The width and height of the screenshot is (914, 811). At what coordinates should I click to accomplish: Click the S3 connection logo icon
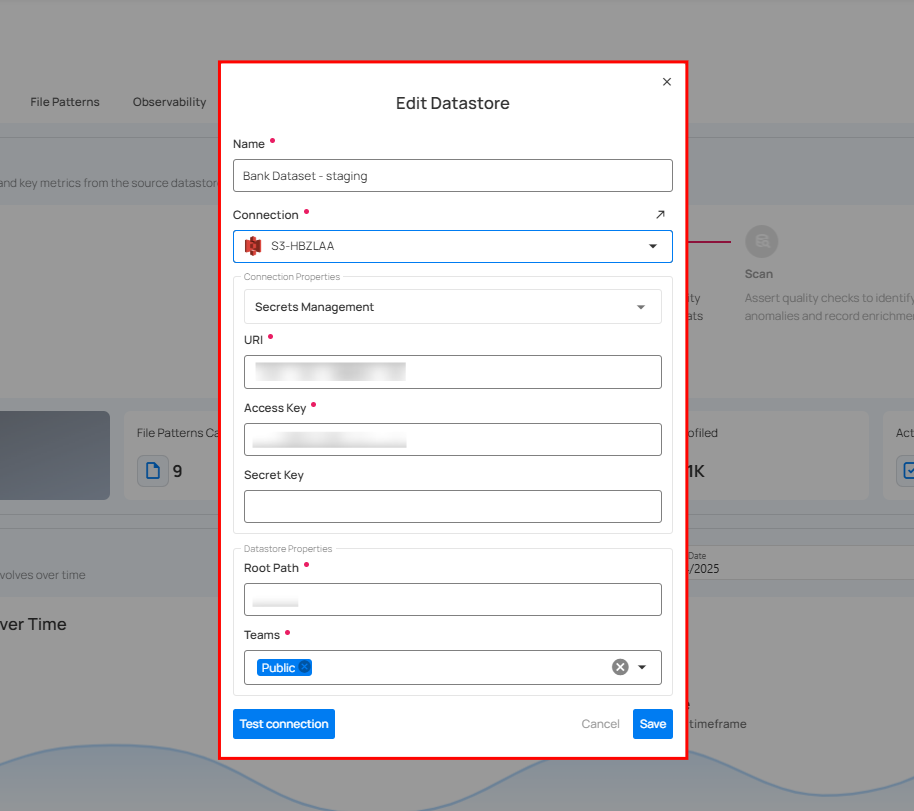(x=253, y=246)
